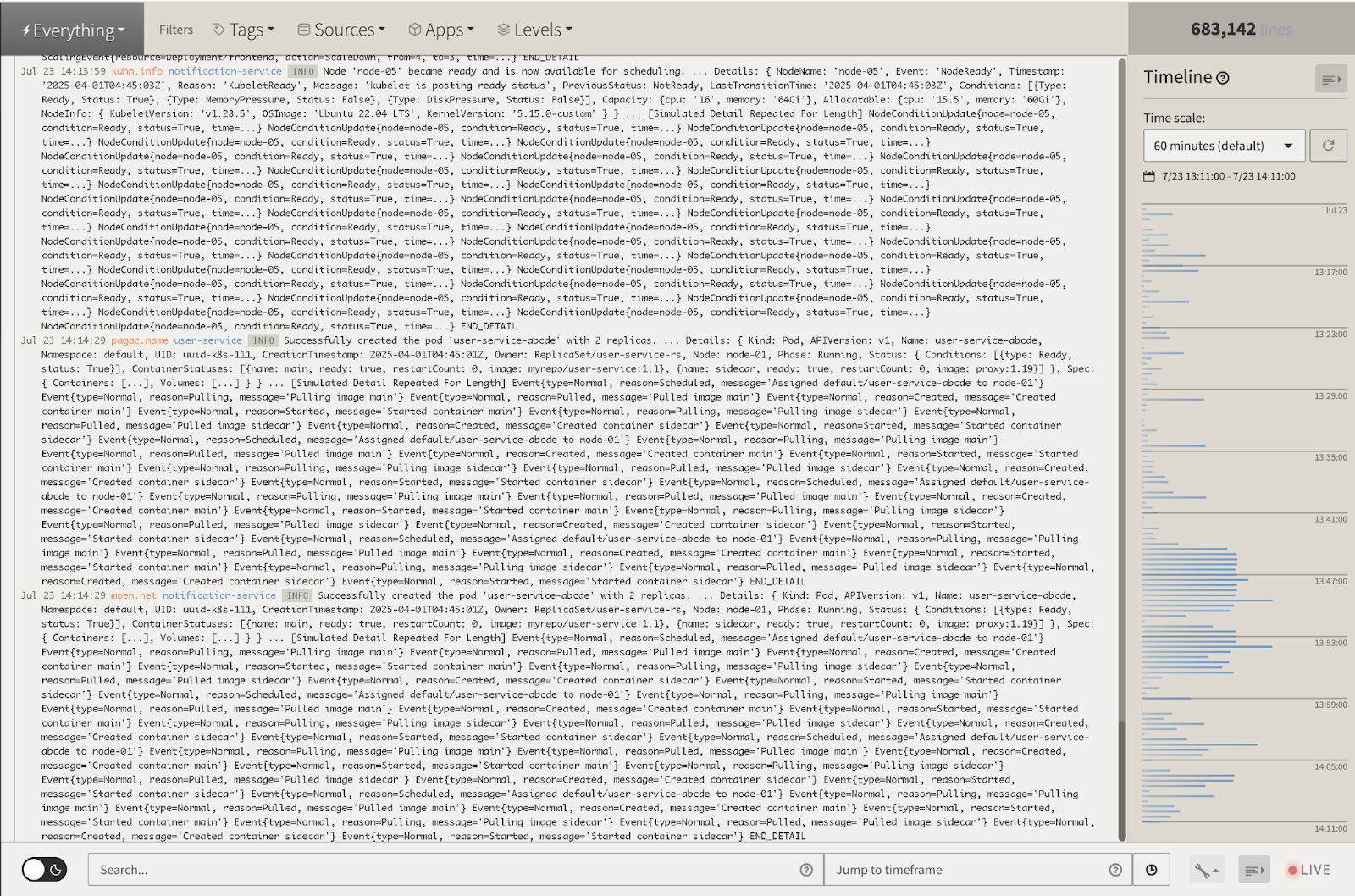Enable LIVE tail mode

coord(1308,870)
